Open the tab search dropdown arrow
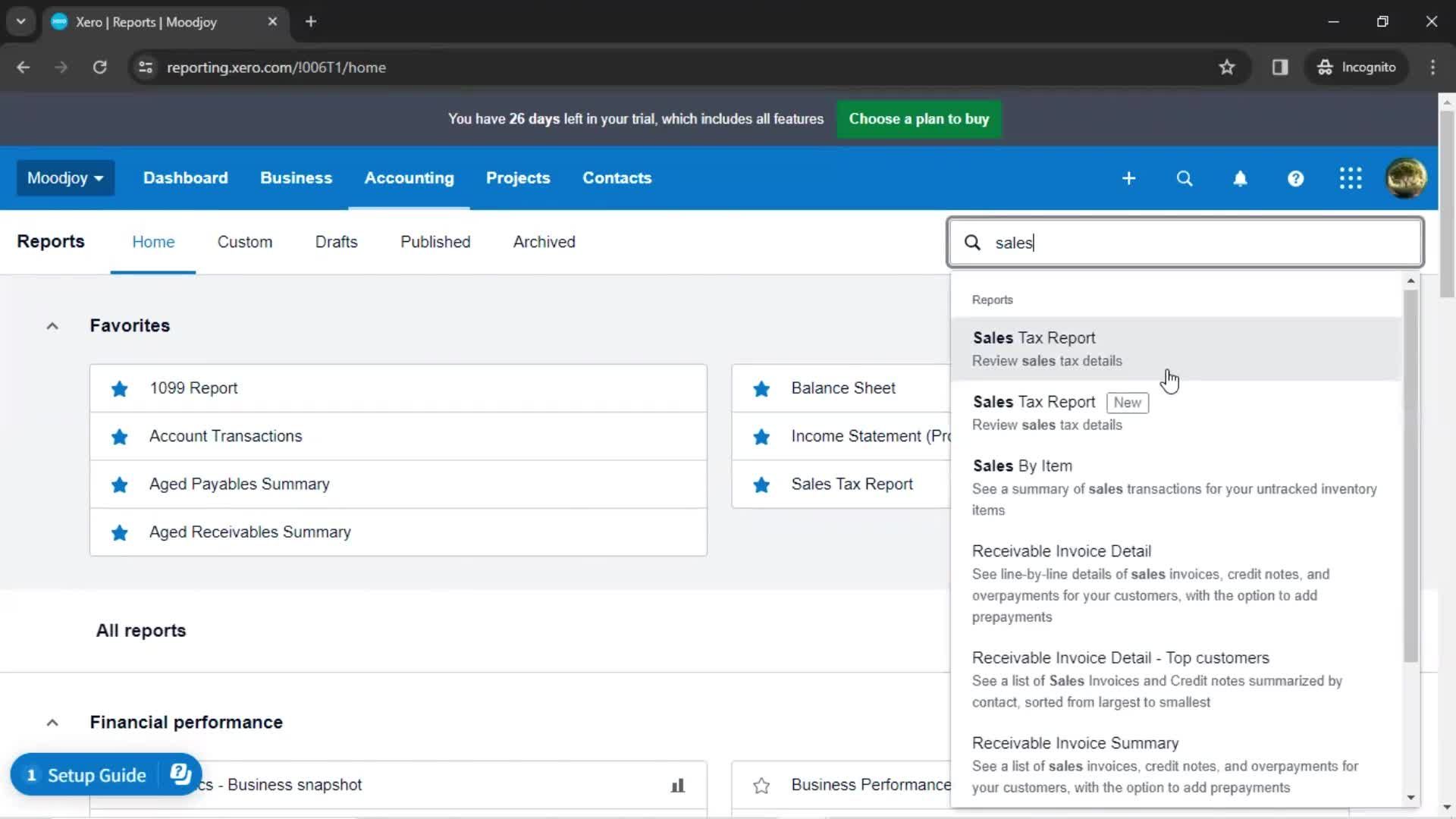The image size is (1456, 819). (x=21, y=22)
